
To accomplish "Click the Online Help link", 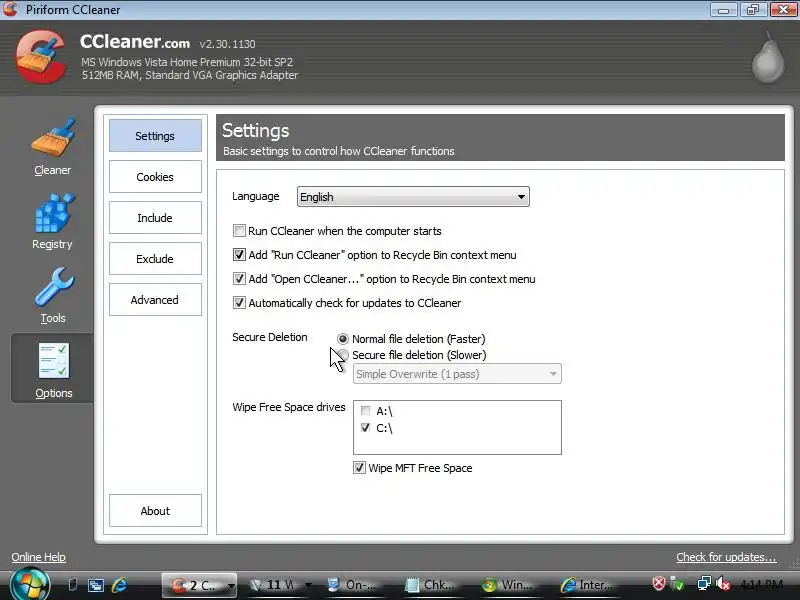I will click(x=39, y=557).
